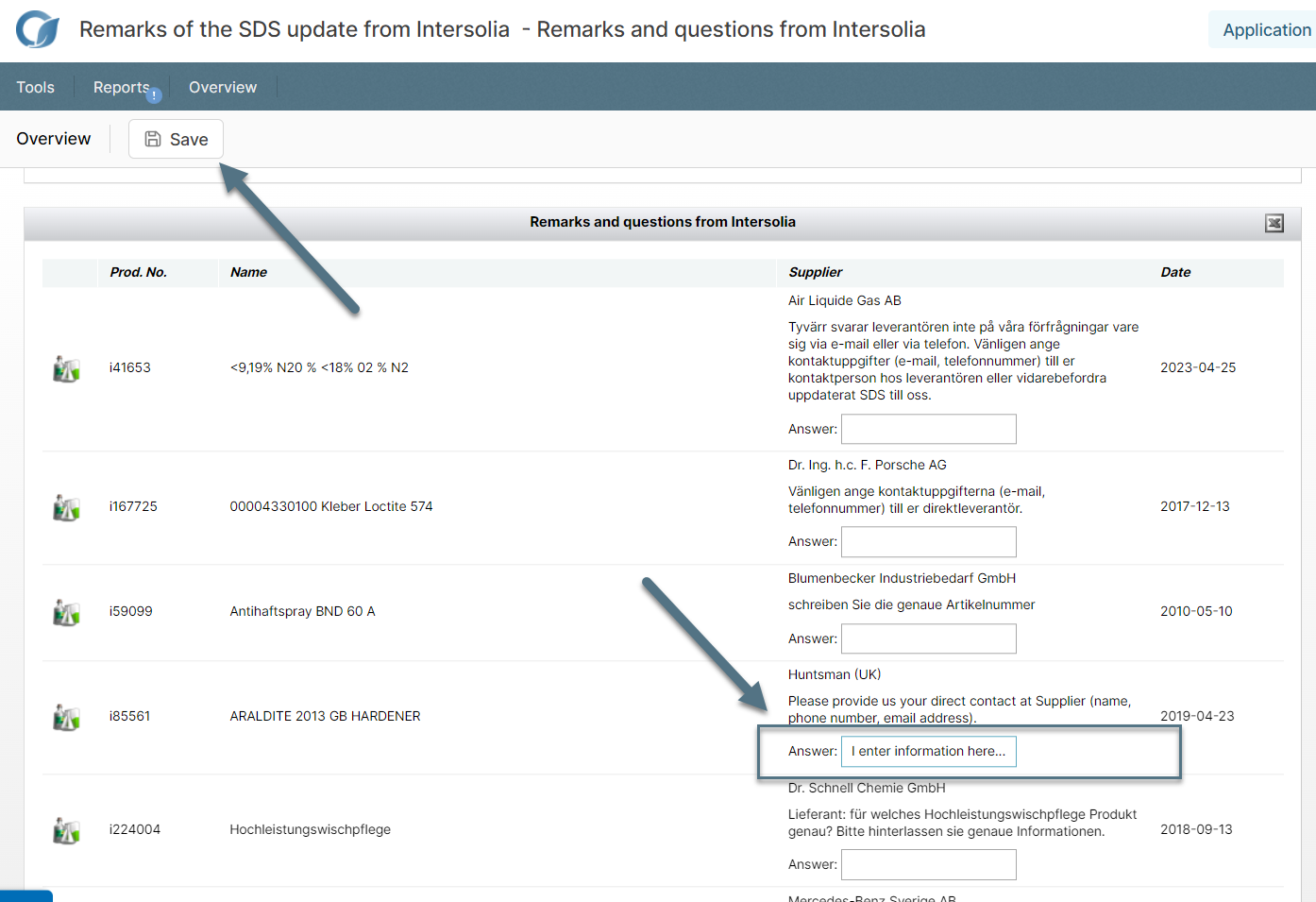1316x902 pixels.
Task: Click supplier name Huntsman (UK)
Action: coord(835,674)
